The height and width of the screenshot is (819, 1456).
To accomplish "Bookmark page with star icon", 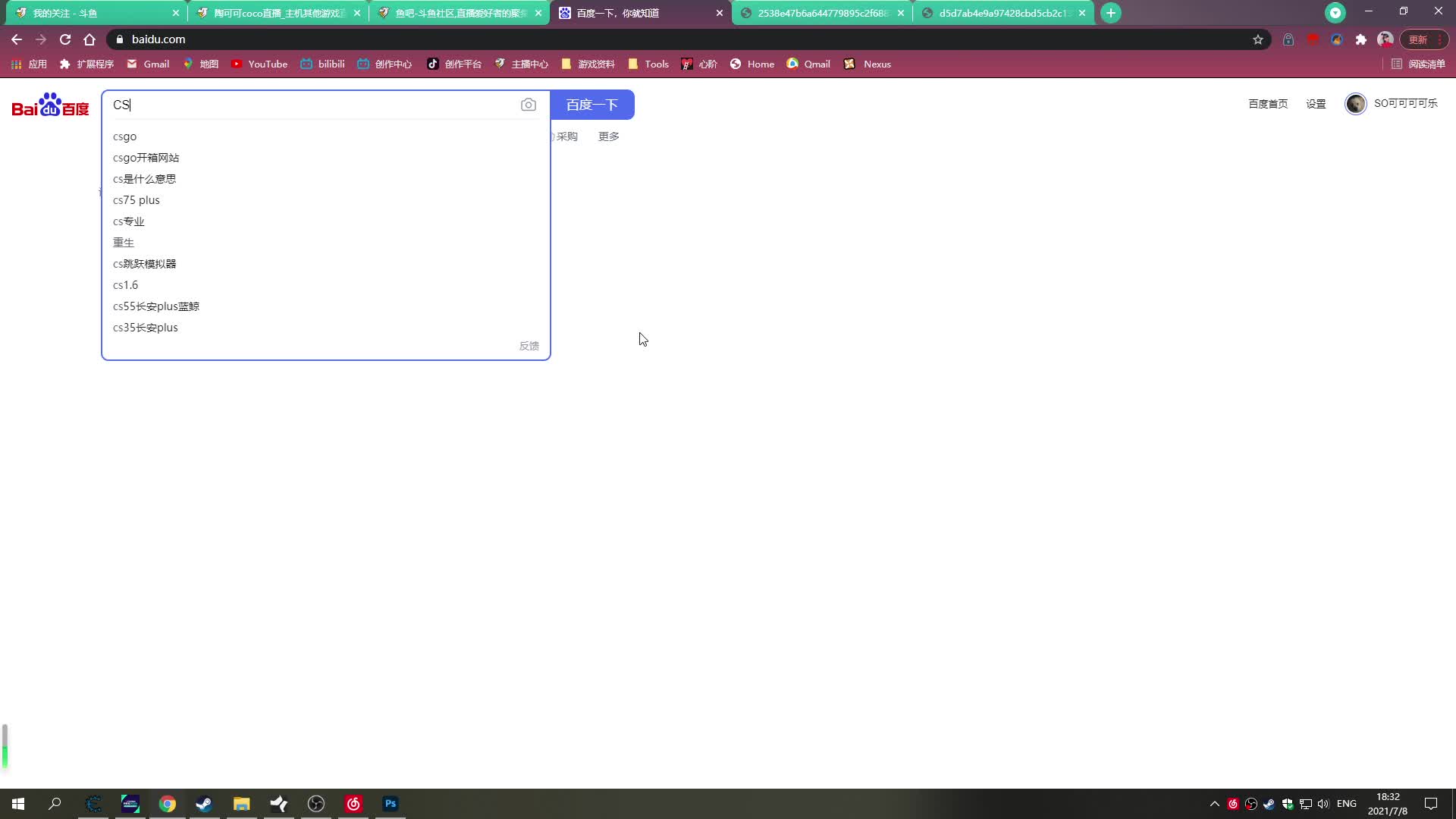I will click(1258, 39).
